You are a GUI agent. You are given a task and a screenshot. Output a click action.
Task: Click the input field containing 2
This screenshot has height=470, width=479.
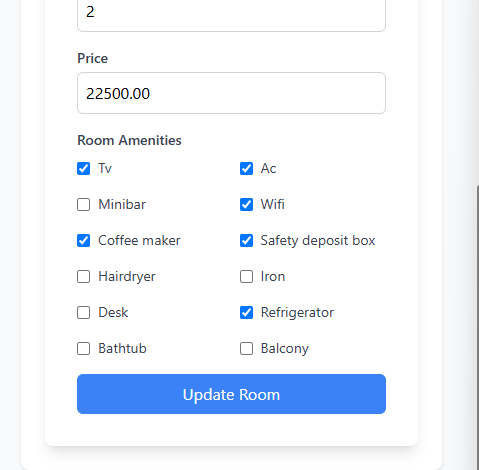click(231, 13)
